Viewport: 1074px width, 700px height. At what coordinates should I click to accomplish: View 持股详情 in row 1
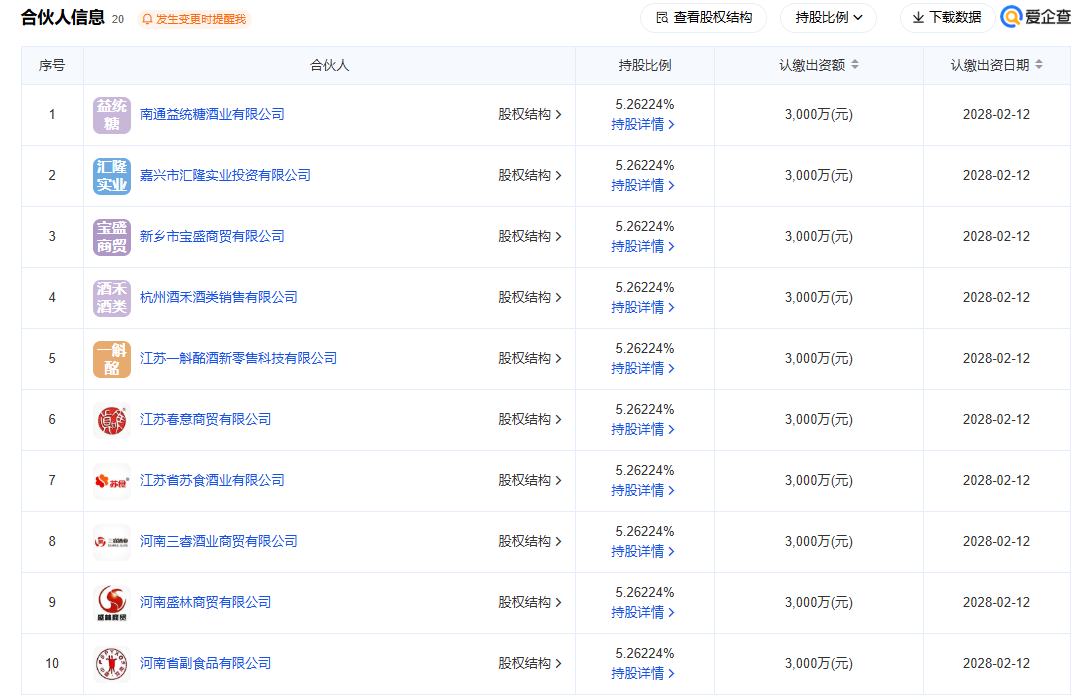click(x=643, y=125)
